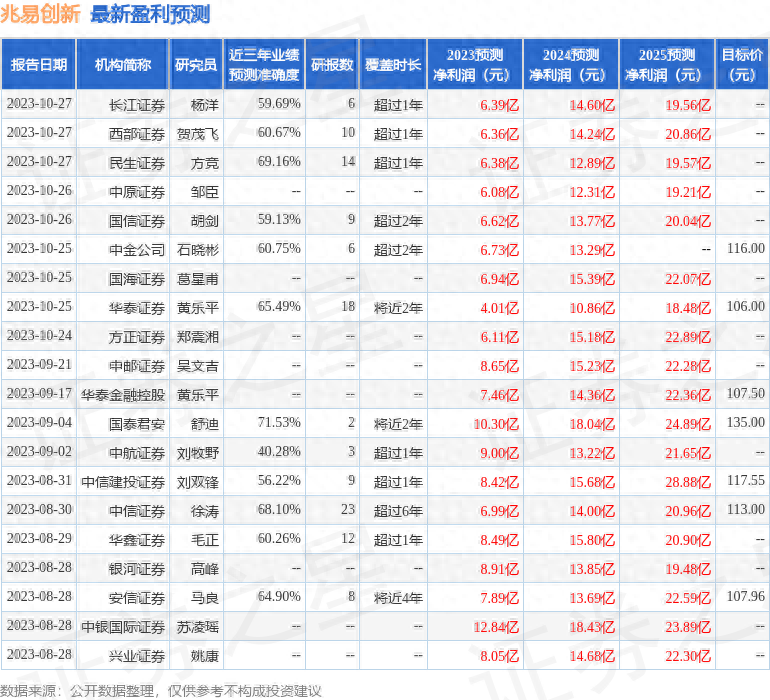Viewport: 770px width, 700px height.
Task: Click researcher name 毛正
Action: point(204,540)
